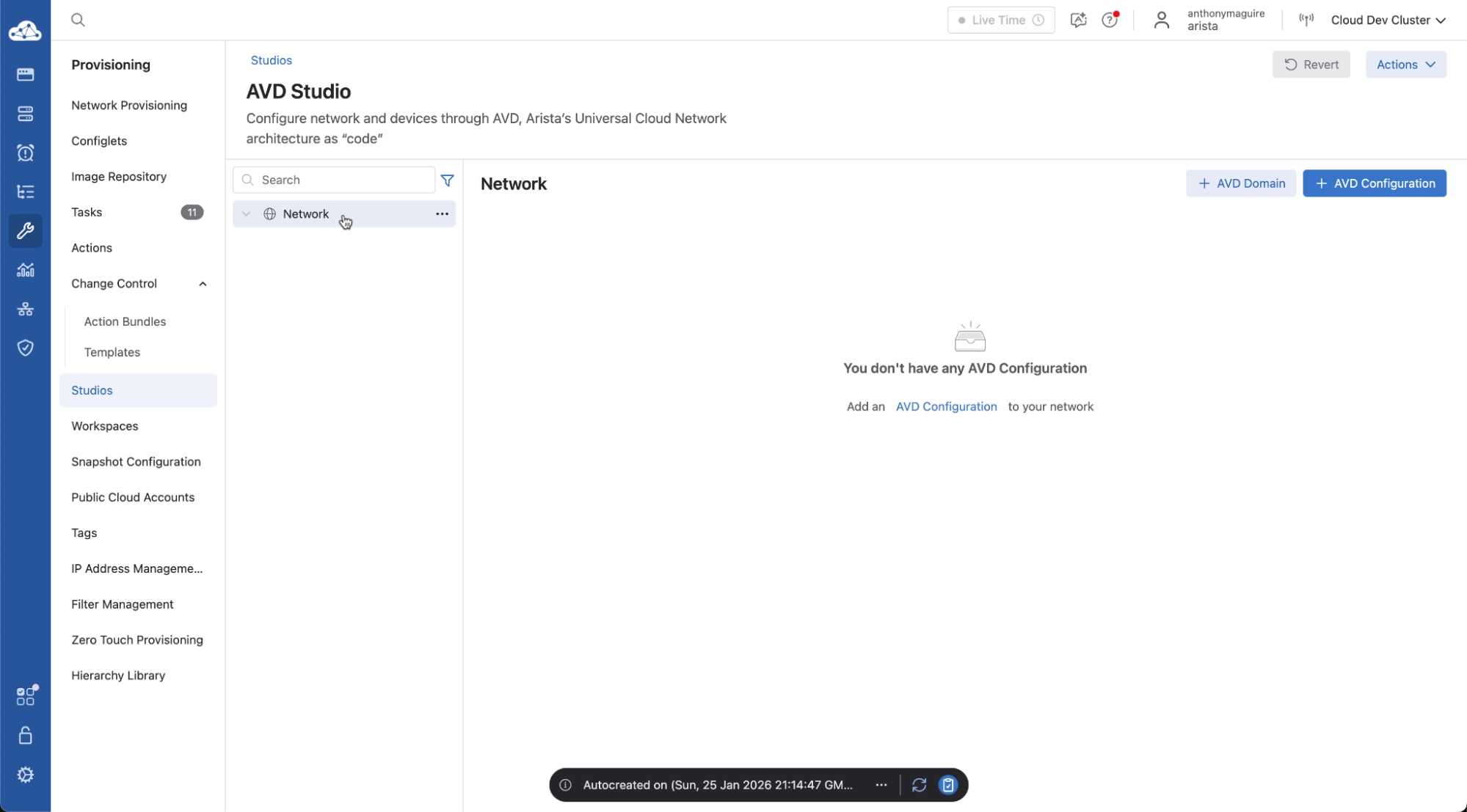
Task: Open the settings gear icon
Action: [25, 775]
